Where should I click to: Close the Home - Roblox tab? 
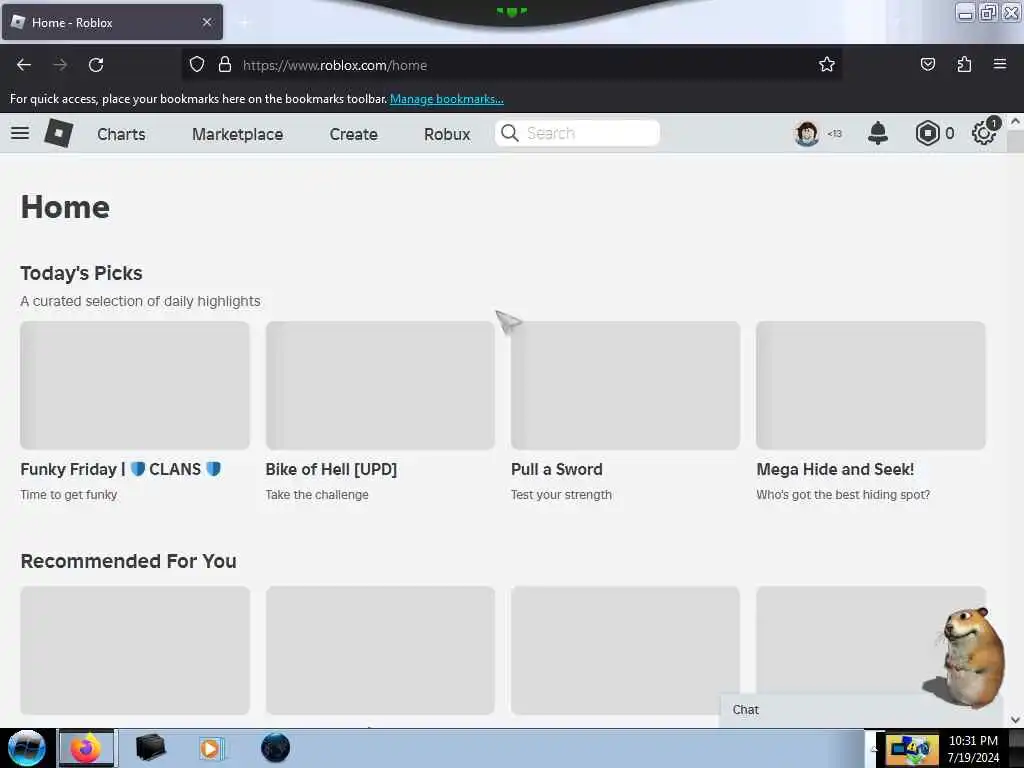click(207, 22)
